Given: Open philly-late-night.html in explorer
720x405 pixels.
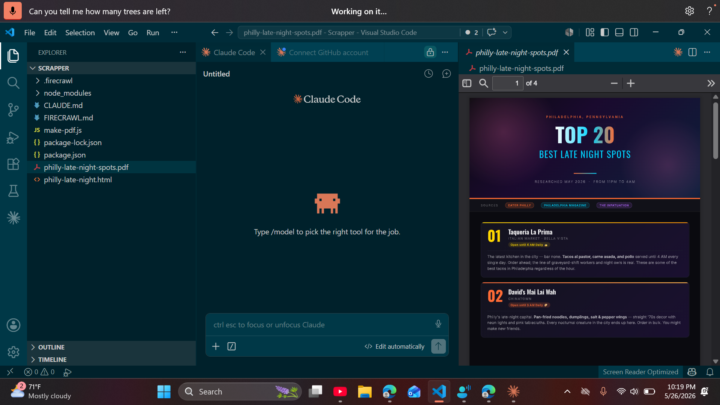Looking at the screenshot, I should pos(78,180).
